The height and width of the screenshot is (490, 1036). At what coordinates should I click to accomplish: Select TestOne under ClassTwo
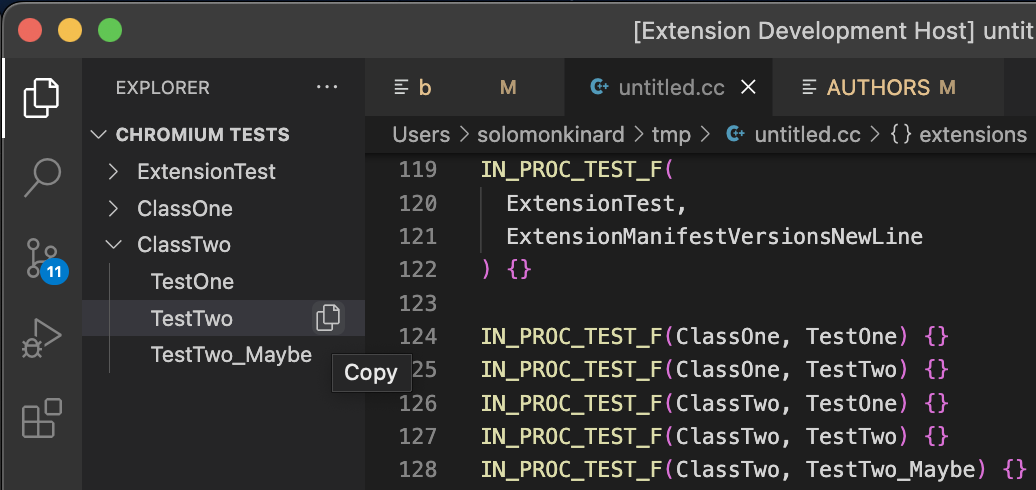pos(192,282)
